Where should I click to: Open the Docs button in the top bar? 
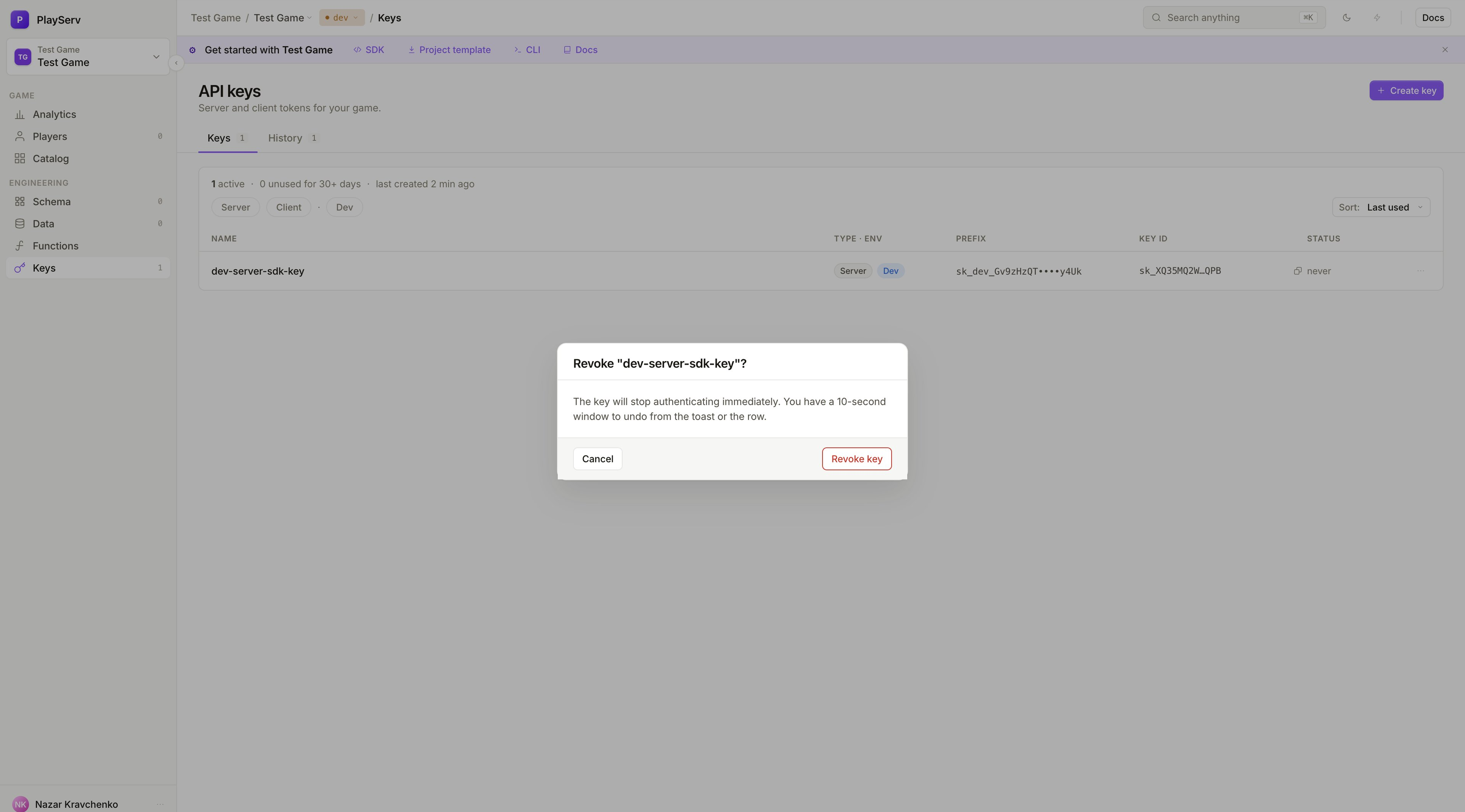pyautogui.click(x=1433, y=18)
